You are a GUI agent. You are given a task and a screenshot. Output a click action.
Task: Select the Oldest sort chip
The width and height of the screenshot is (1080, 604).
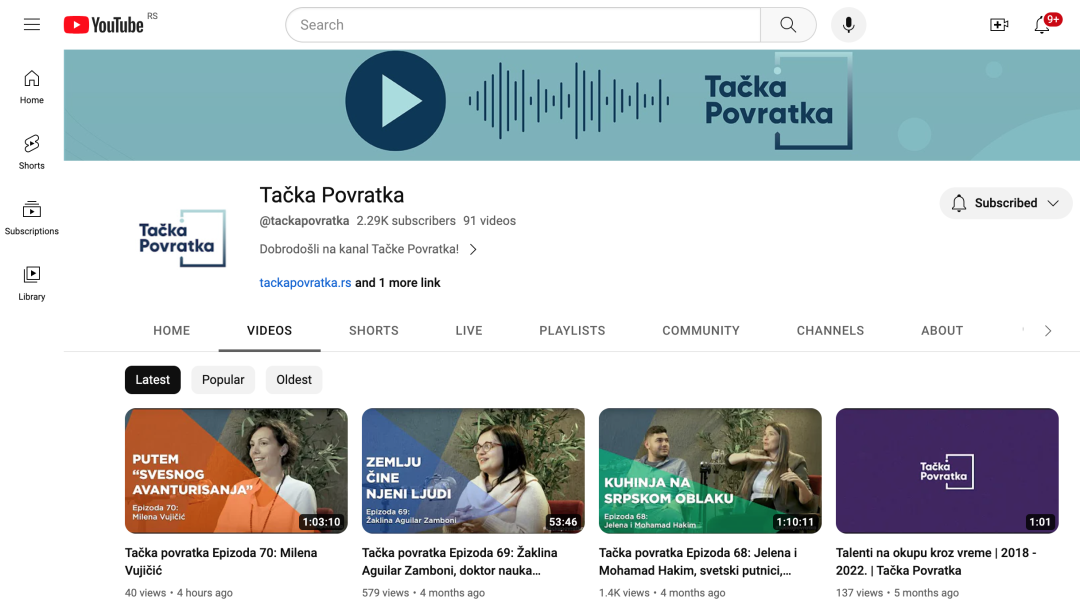point(293,380)
